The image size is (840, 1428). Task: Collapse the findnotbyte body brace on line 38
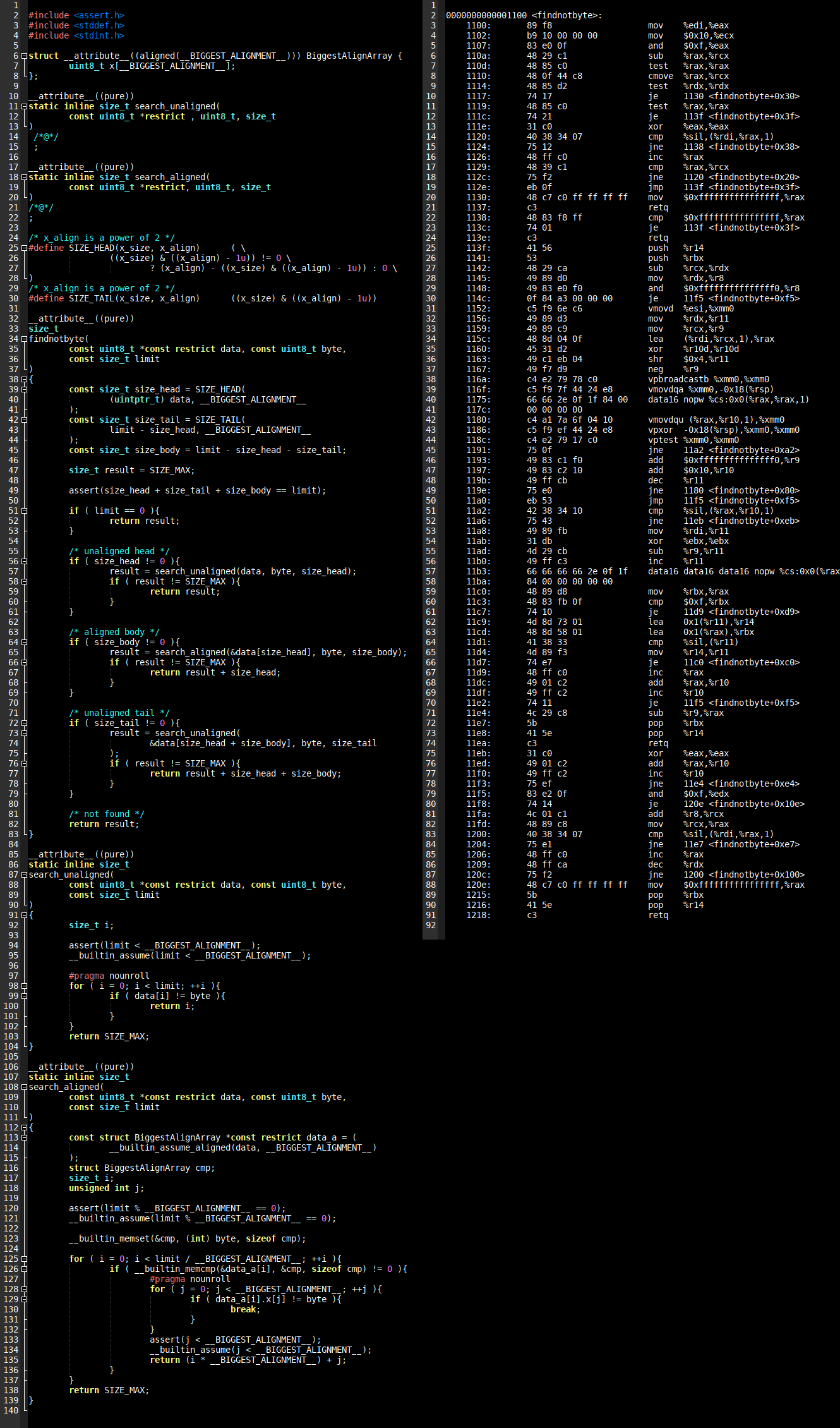pos(24,380)
